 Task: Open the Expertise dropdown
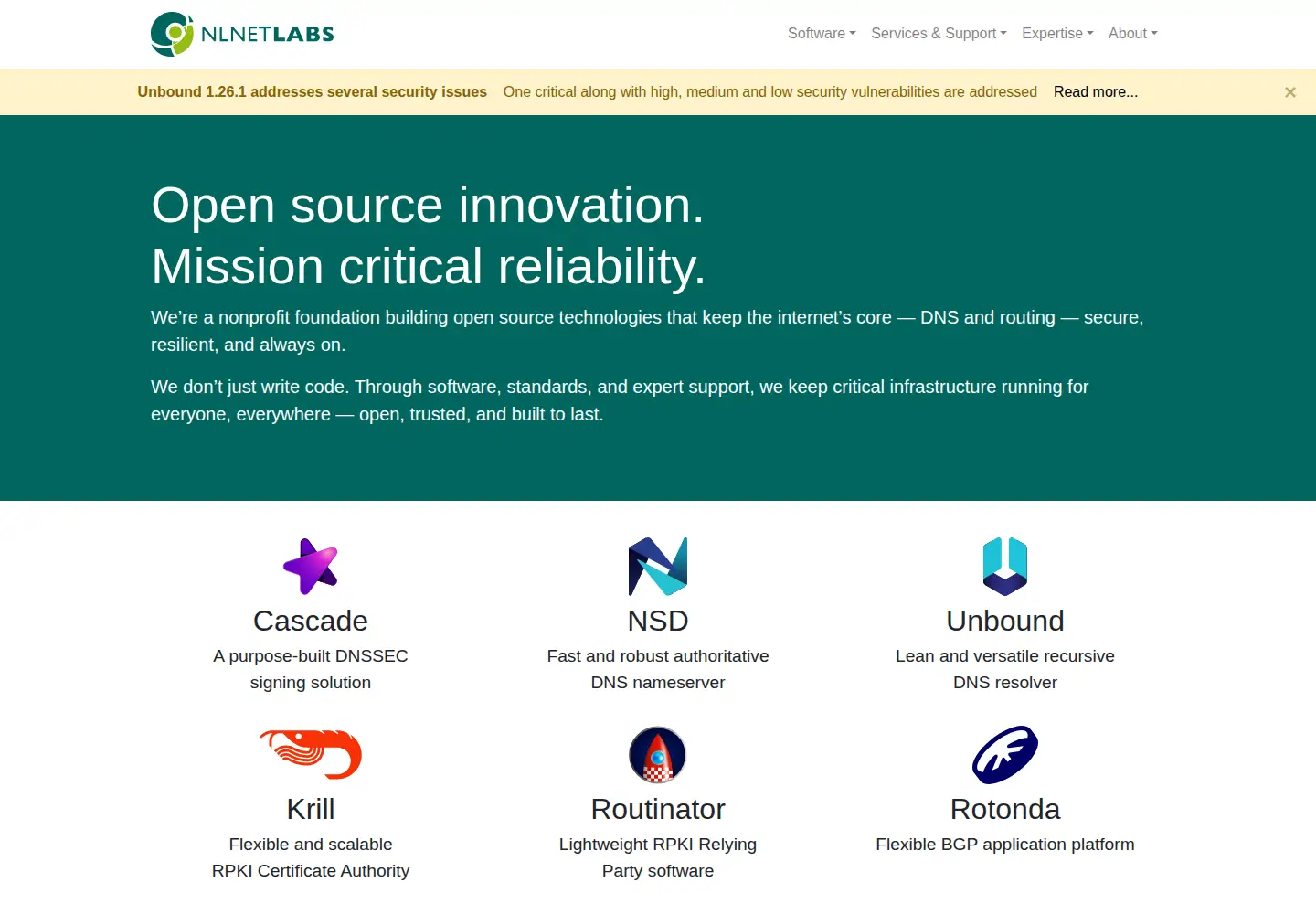[x=1057, y=33]
